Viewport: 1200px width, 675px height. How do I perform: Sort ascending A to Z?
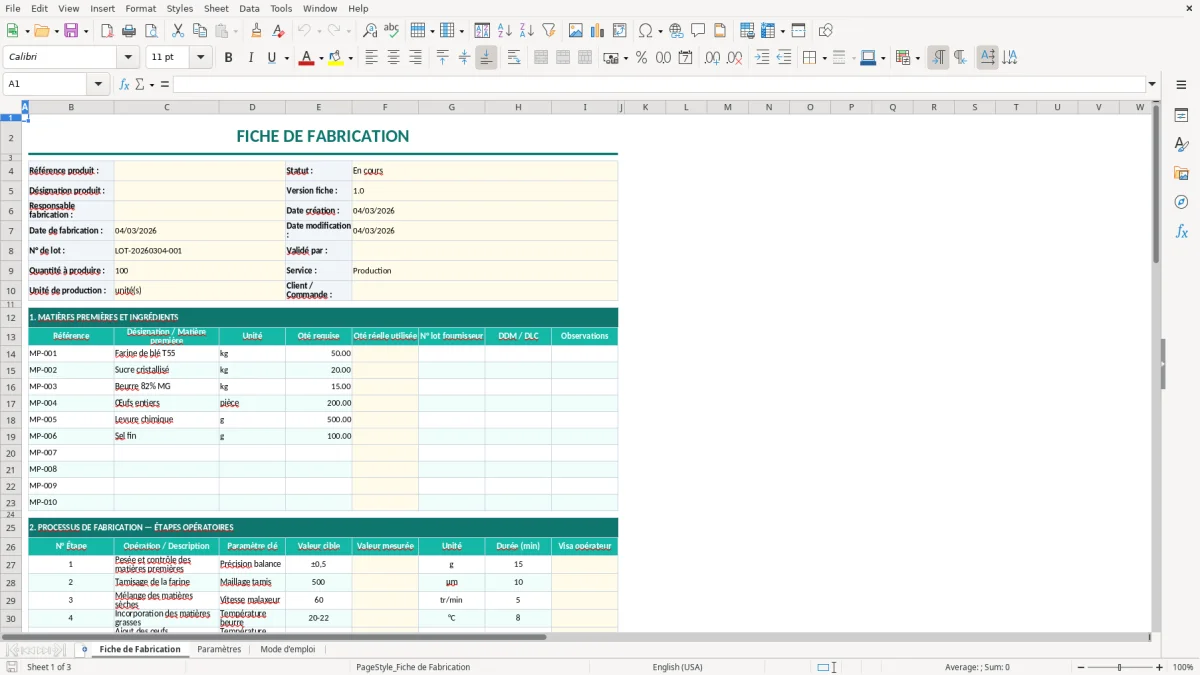pyautogui.click(x=505, y=31)
